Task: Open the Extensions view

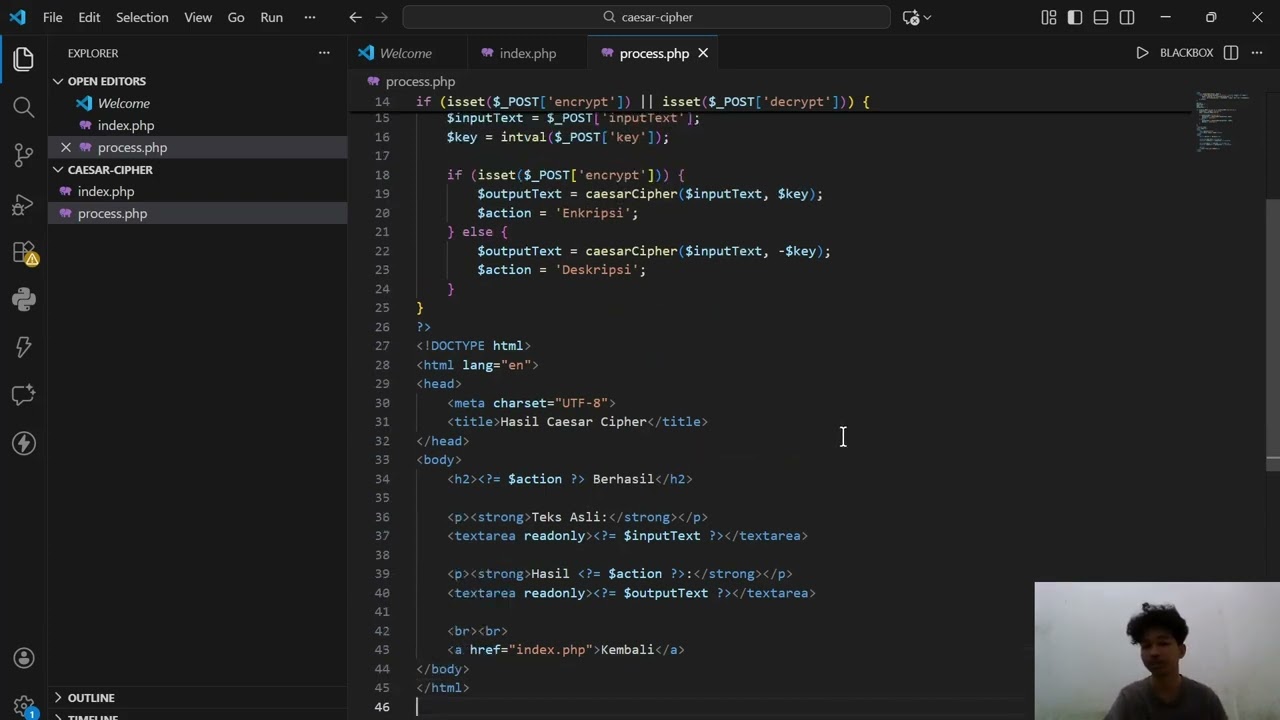Action: pos(24,253)
